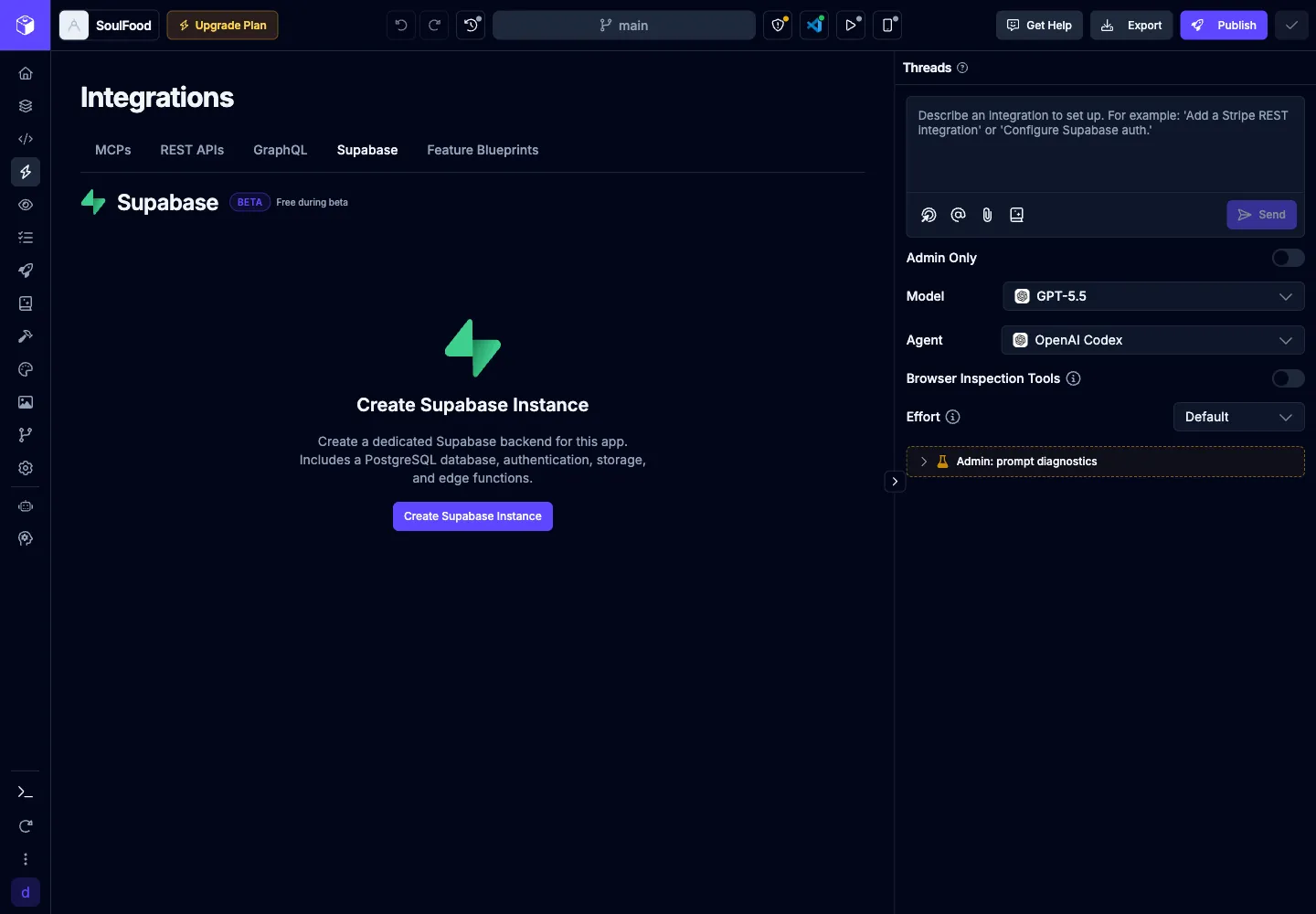Click the Publish button
This screenshot has width=1316, height=914.
click(x=1224, y=26)
